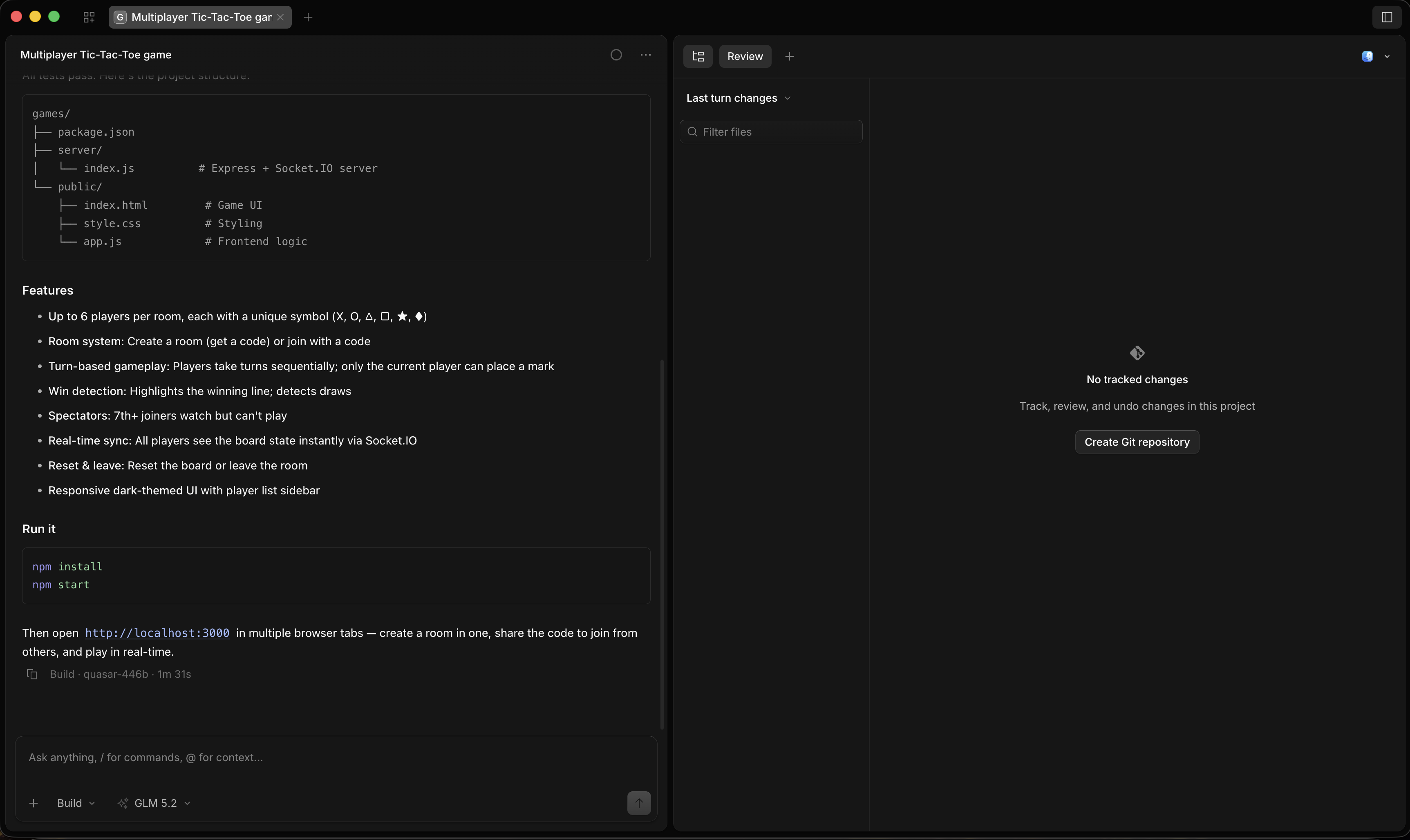This screenshot has height=840, width=1410.
Task: Open the workspace grid icon in title bar
Action: coord(89,17)
